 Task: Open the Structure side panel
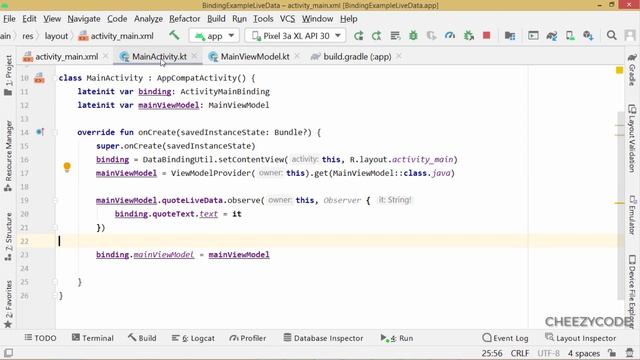8,237
